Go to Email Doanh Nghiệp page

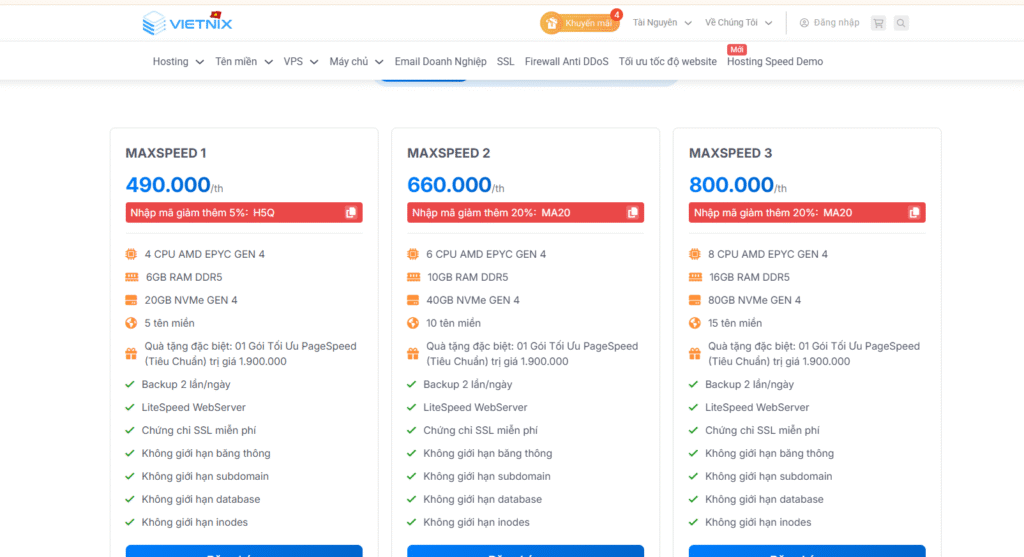tap(440, 62)
